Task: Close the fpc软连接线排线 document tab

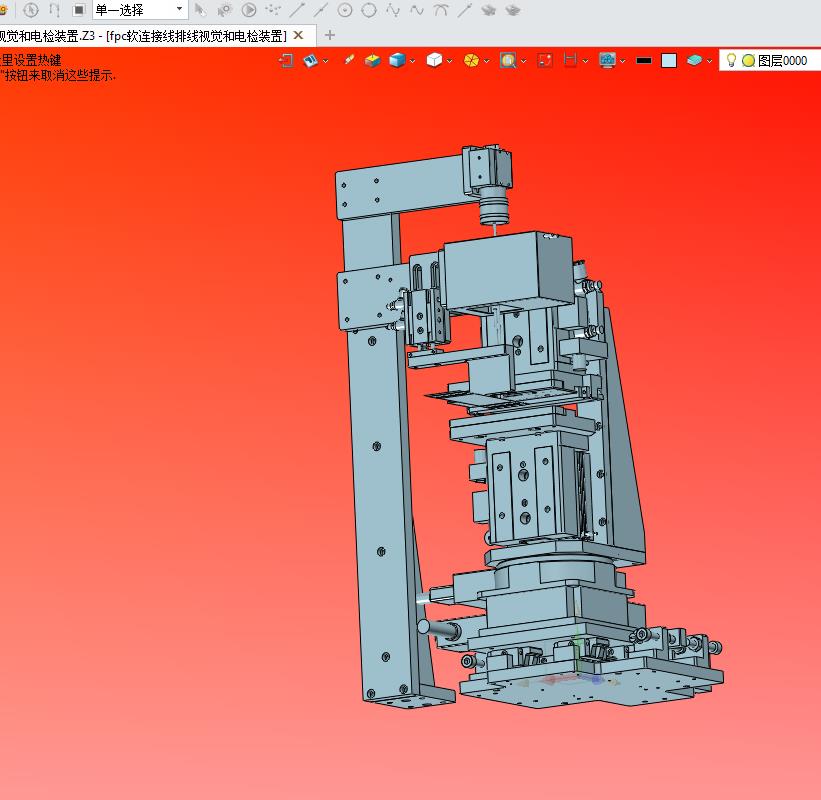Action: (x=298, y=35)
